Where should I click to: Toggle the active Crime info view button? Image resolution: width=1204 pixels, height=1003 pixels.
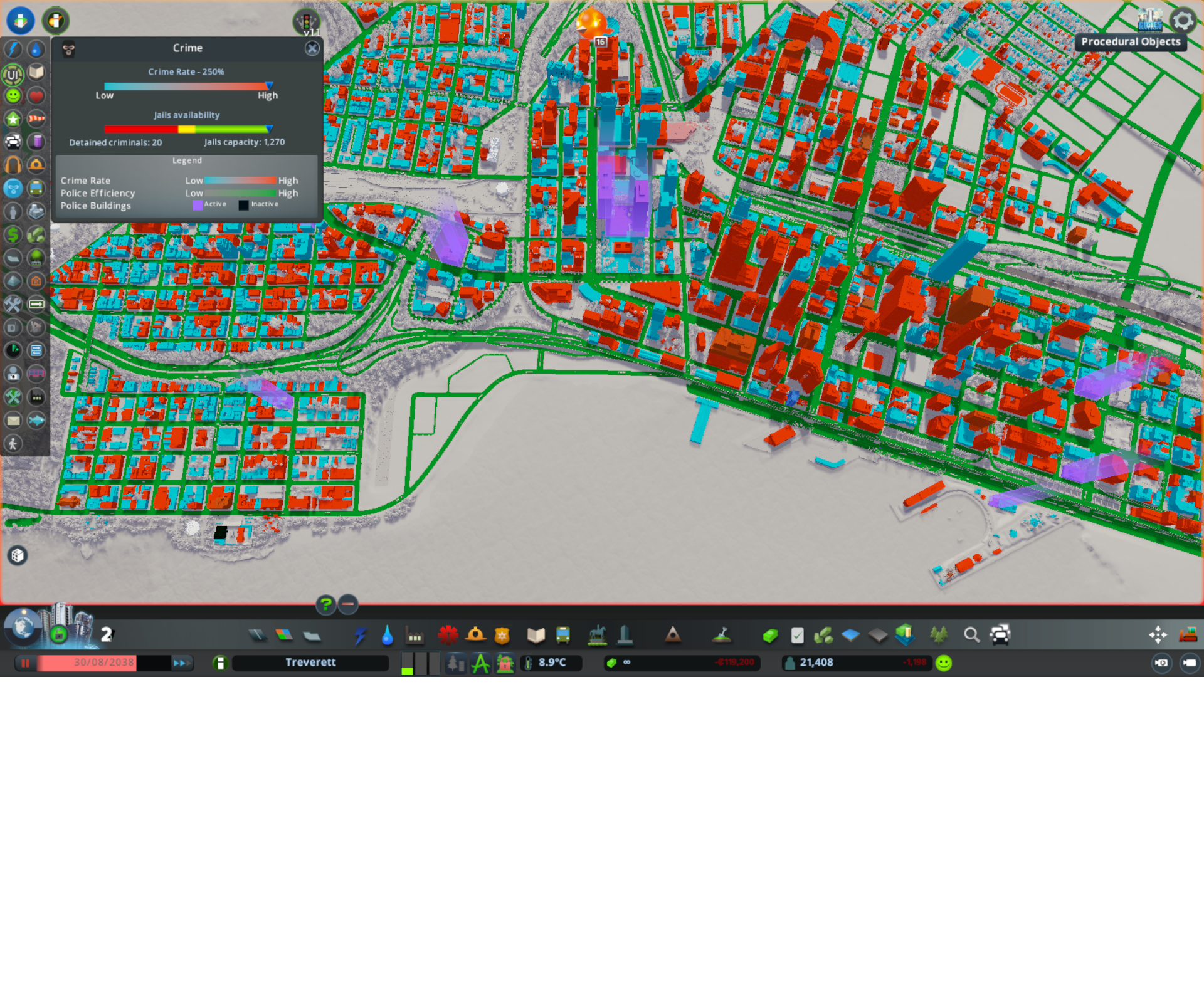(x=13, y=187)
